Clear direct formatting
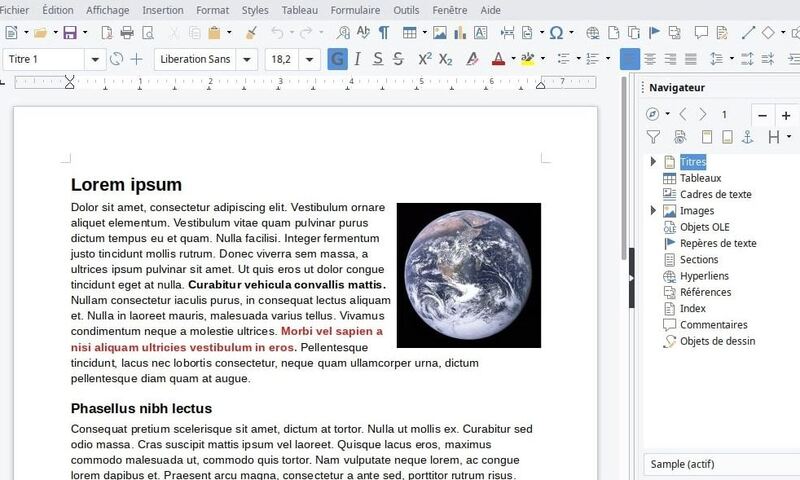This screenshot has width=800, height=480. [472, 59]
